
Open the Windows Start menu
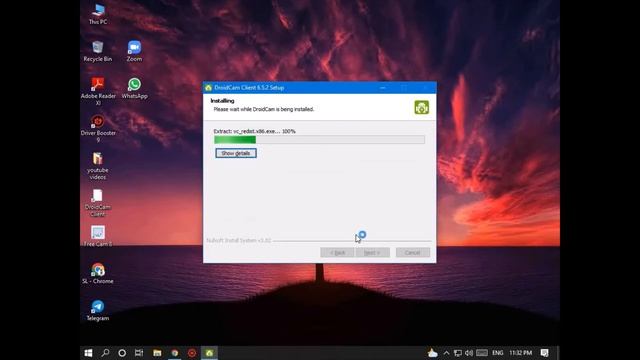[x=88, y=353]
